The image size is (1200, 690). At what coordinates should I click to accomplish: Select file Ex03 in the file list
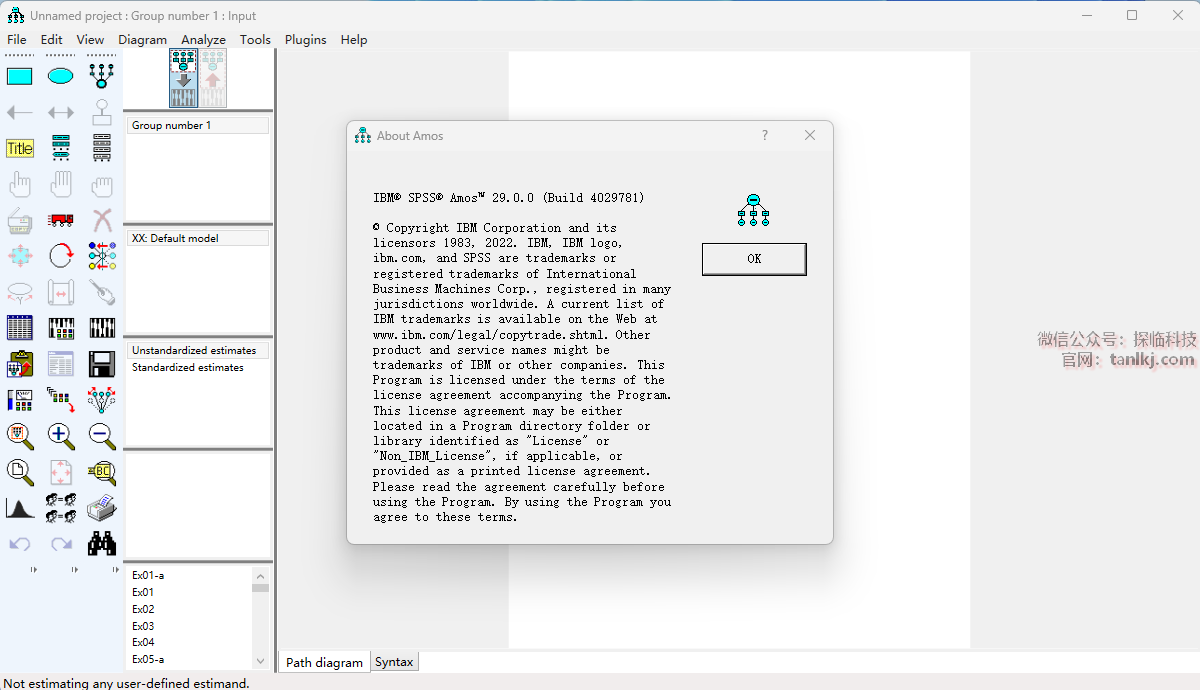coord(143,626)
